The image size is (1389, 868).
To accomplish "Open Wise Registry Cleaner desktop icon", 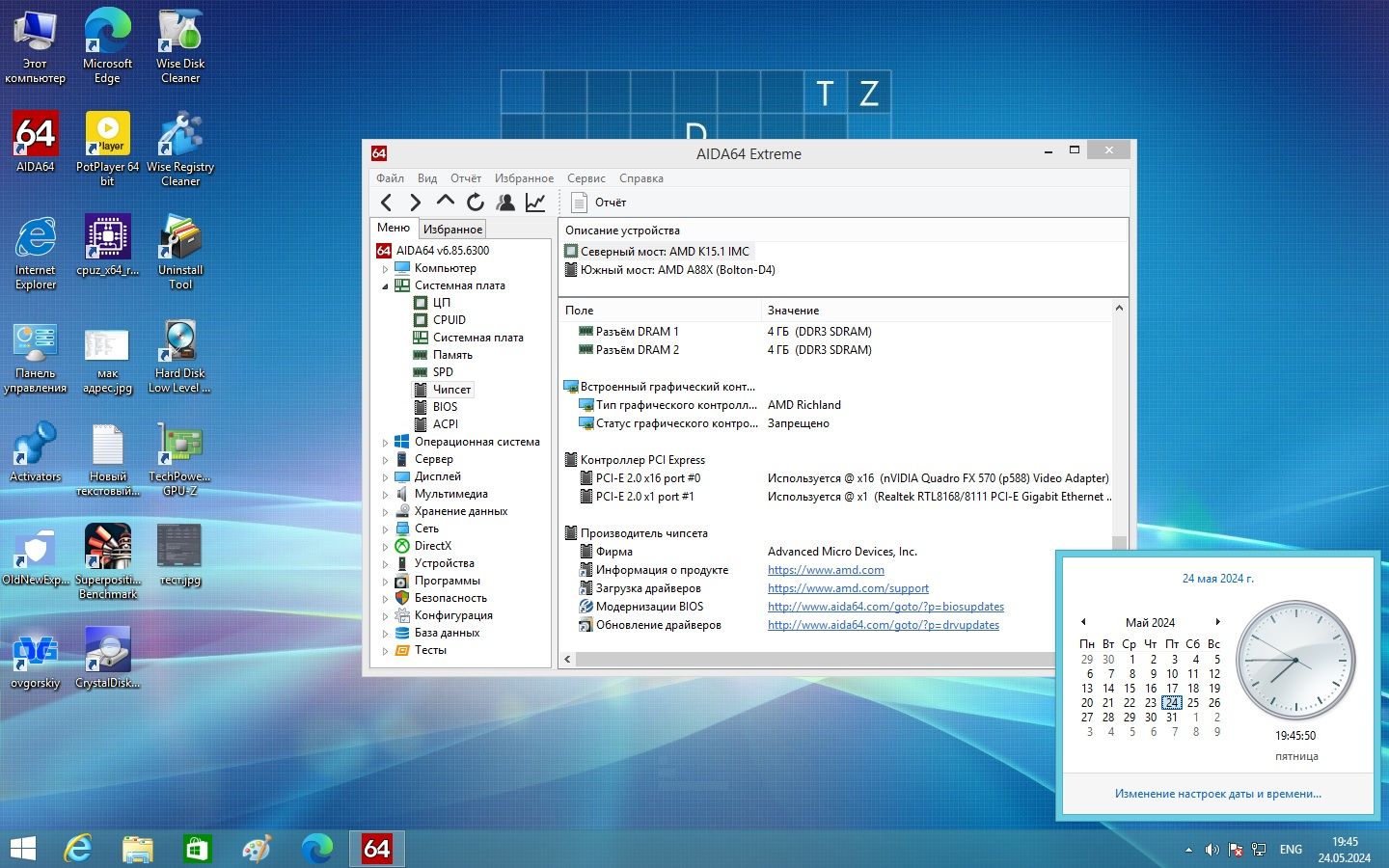I will [x=180, y=149].
